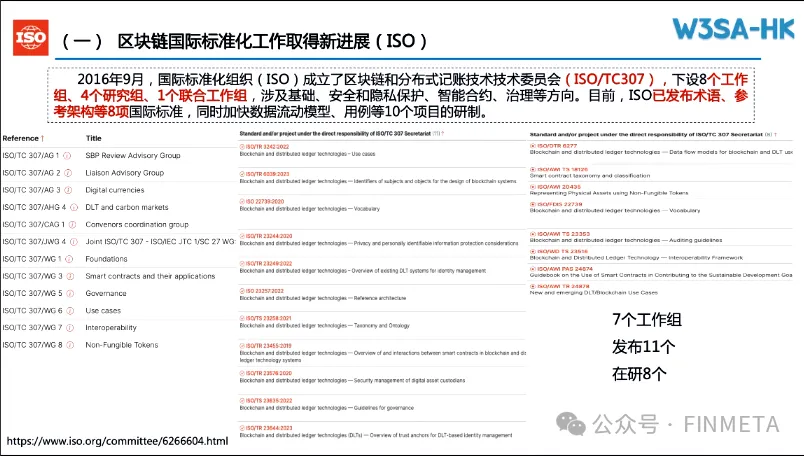Click info icon beside ISO/TC 307/AHG 4
The image size is (804, 456).
(x=72, y=207)
